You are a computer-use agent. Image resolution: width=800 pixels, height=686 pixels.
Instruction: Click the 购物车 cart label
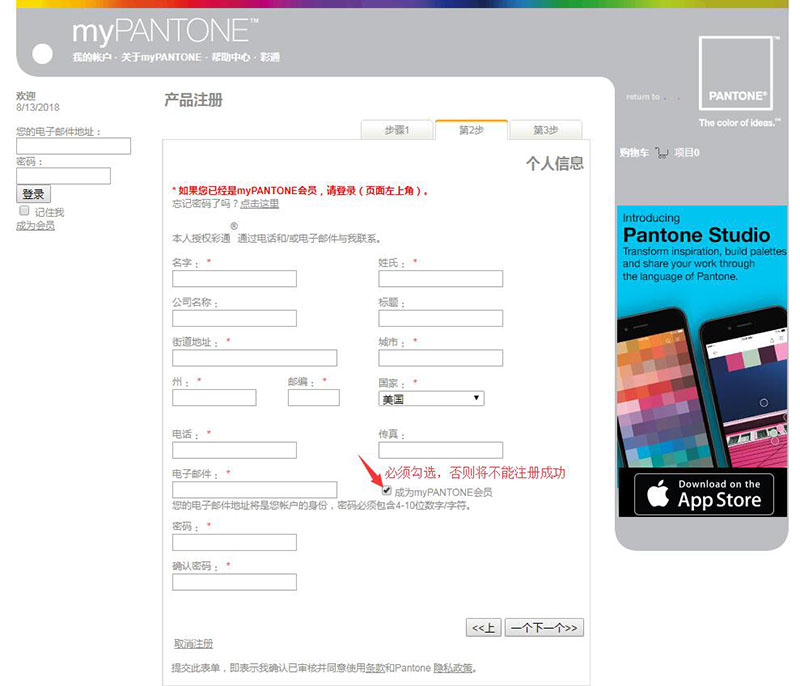(634, 153)
